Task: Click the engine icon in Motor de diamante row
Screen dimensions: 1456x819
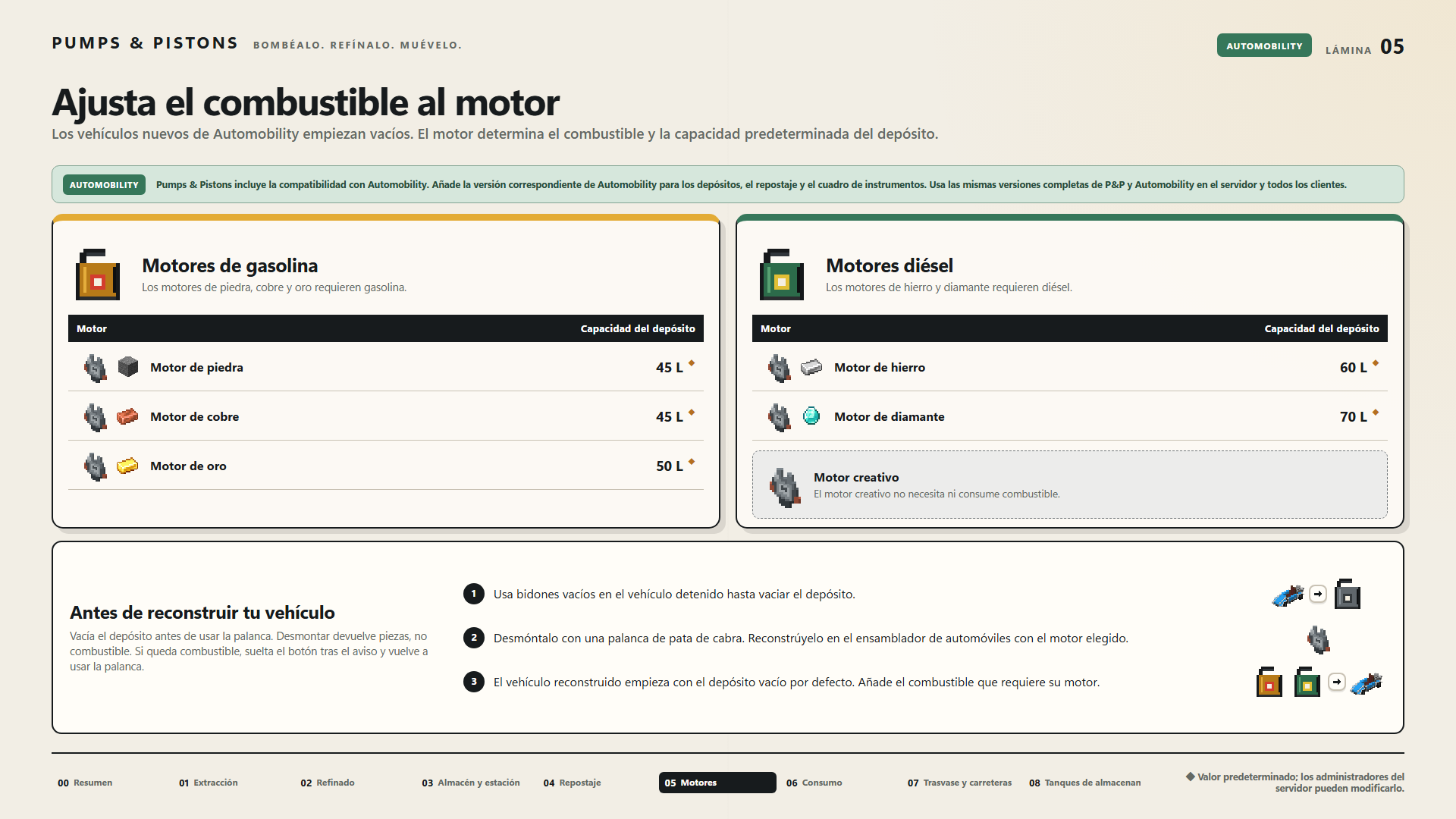Action: point(780,417)
